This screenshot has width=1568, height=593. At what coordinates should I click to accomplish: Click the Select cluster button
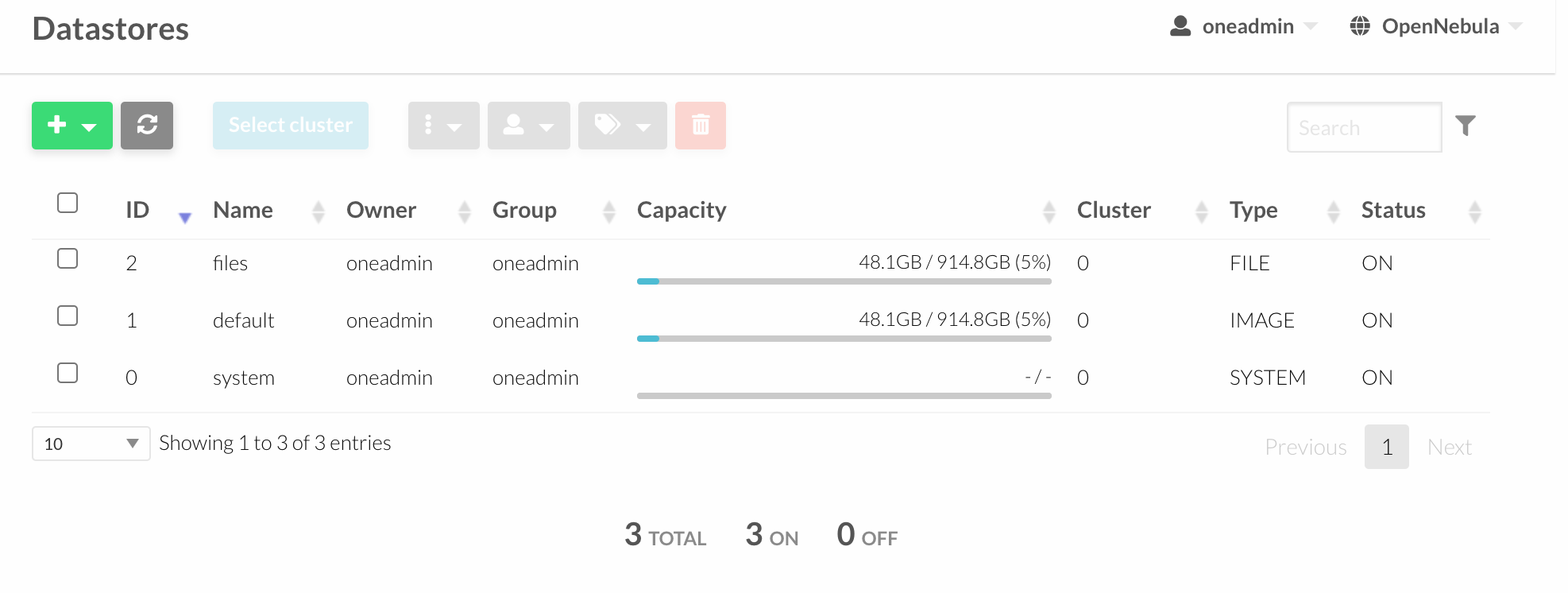290,125
